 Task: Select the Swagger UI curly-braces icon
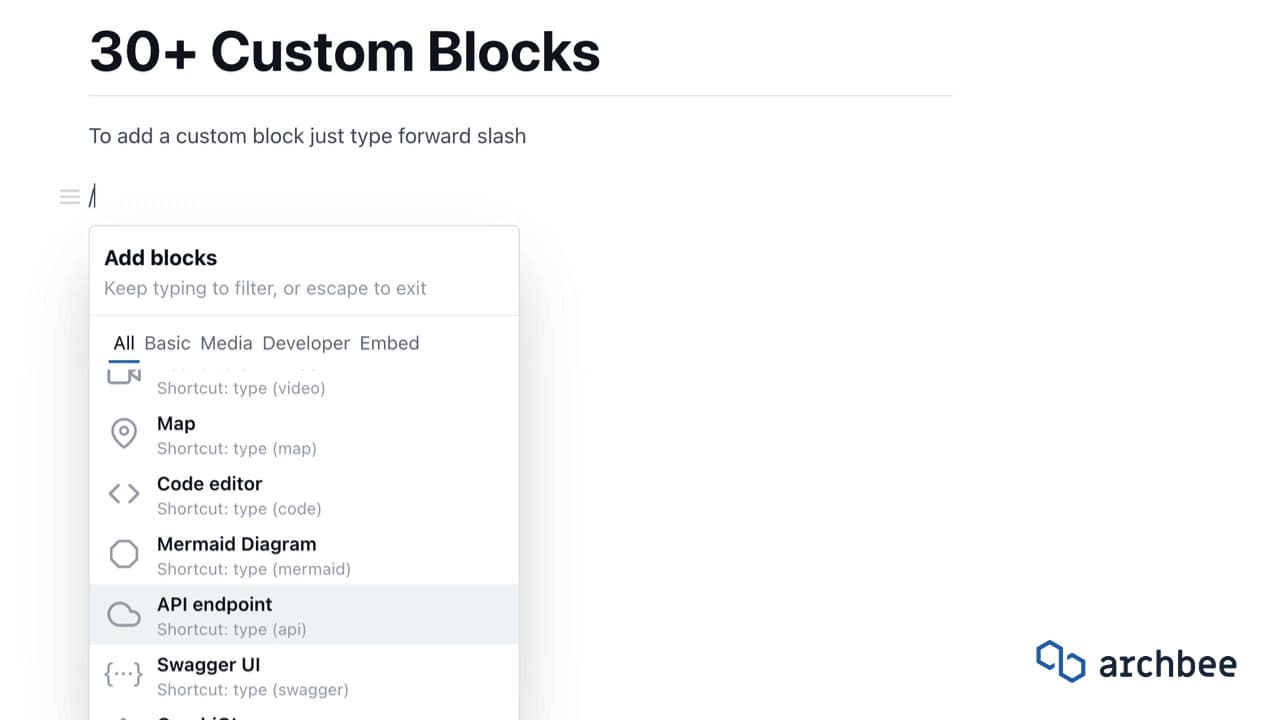(x=124, y=673)
